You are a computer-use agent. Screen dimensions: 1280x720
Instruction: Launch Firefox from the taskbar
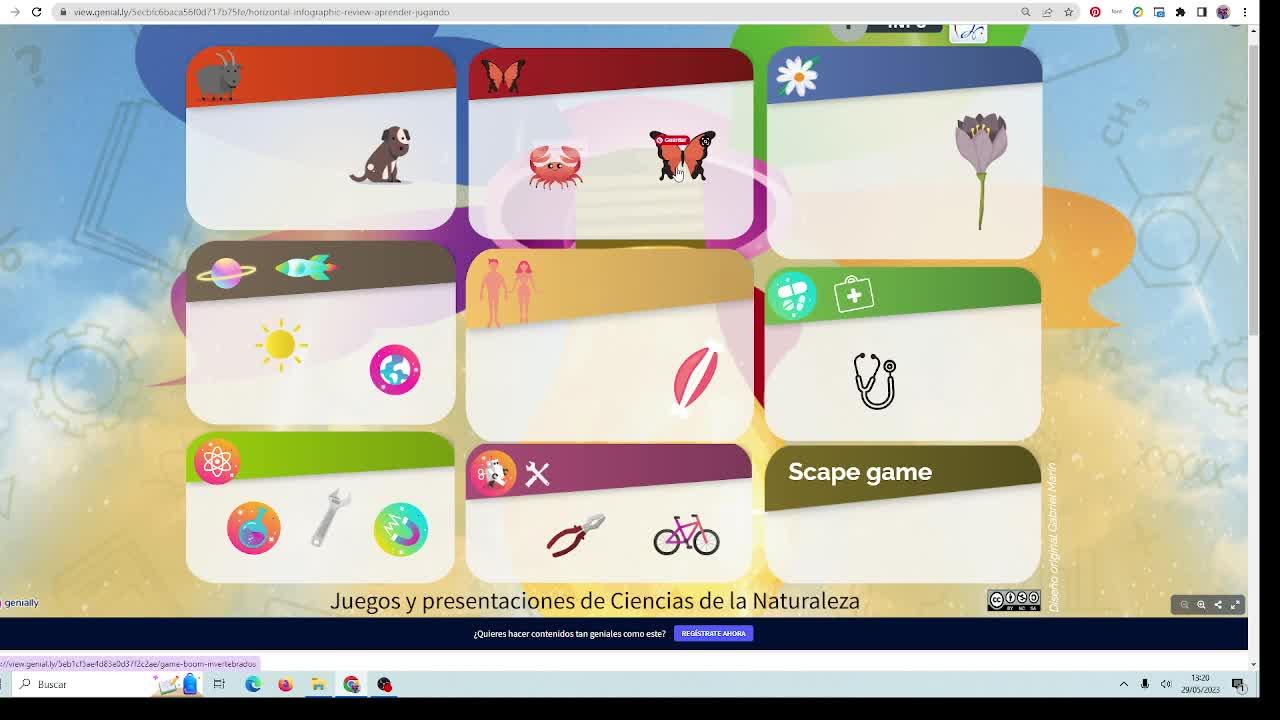pos(285,684)
